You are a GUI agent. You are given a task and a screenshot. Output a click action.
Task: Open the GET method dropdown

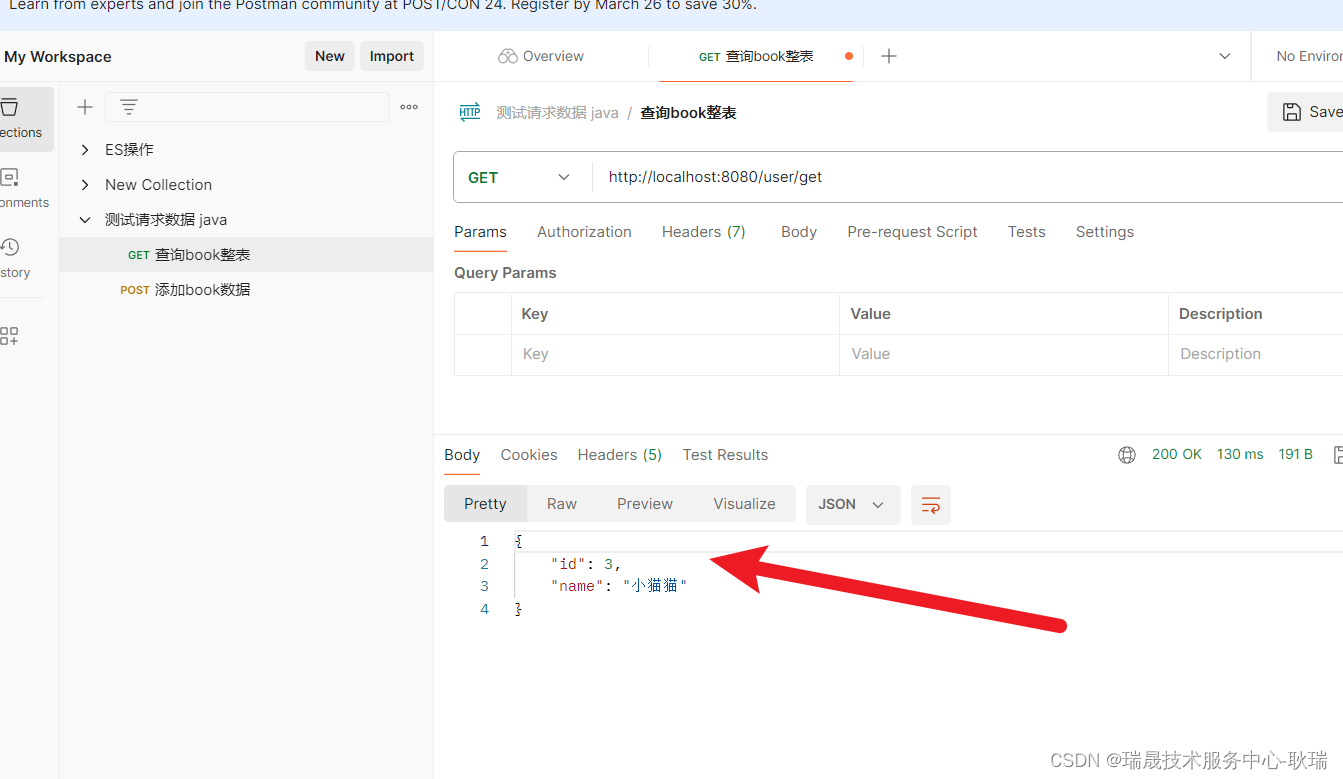(x=563, y=176)
